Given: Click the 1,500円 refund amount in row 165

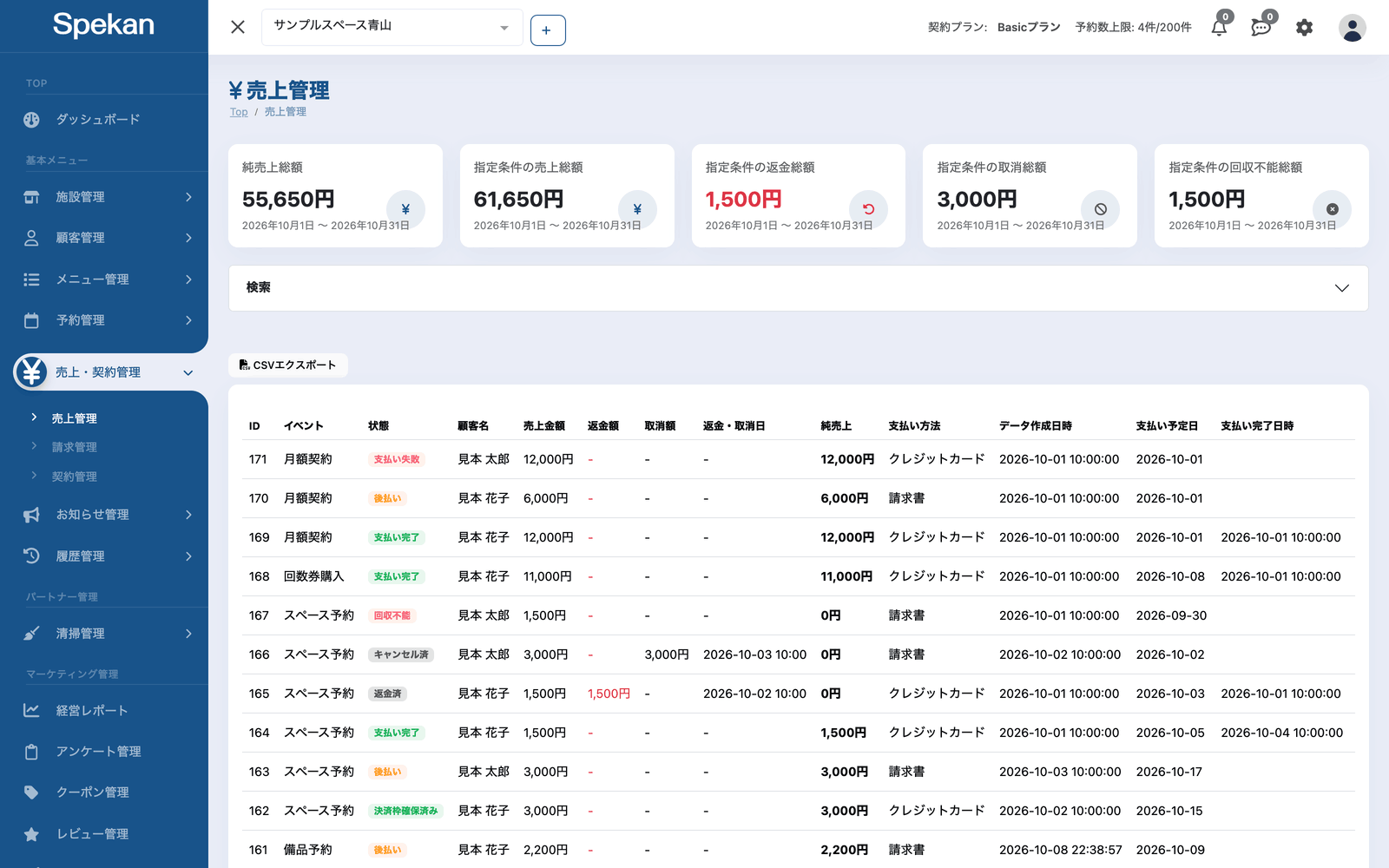Looking at the screenshot, I should pyautogui.click(x=609, y=694).
